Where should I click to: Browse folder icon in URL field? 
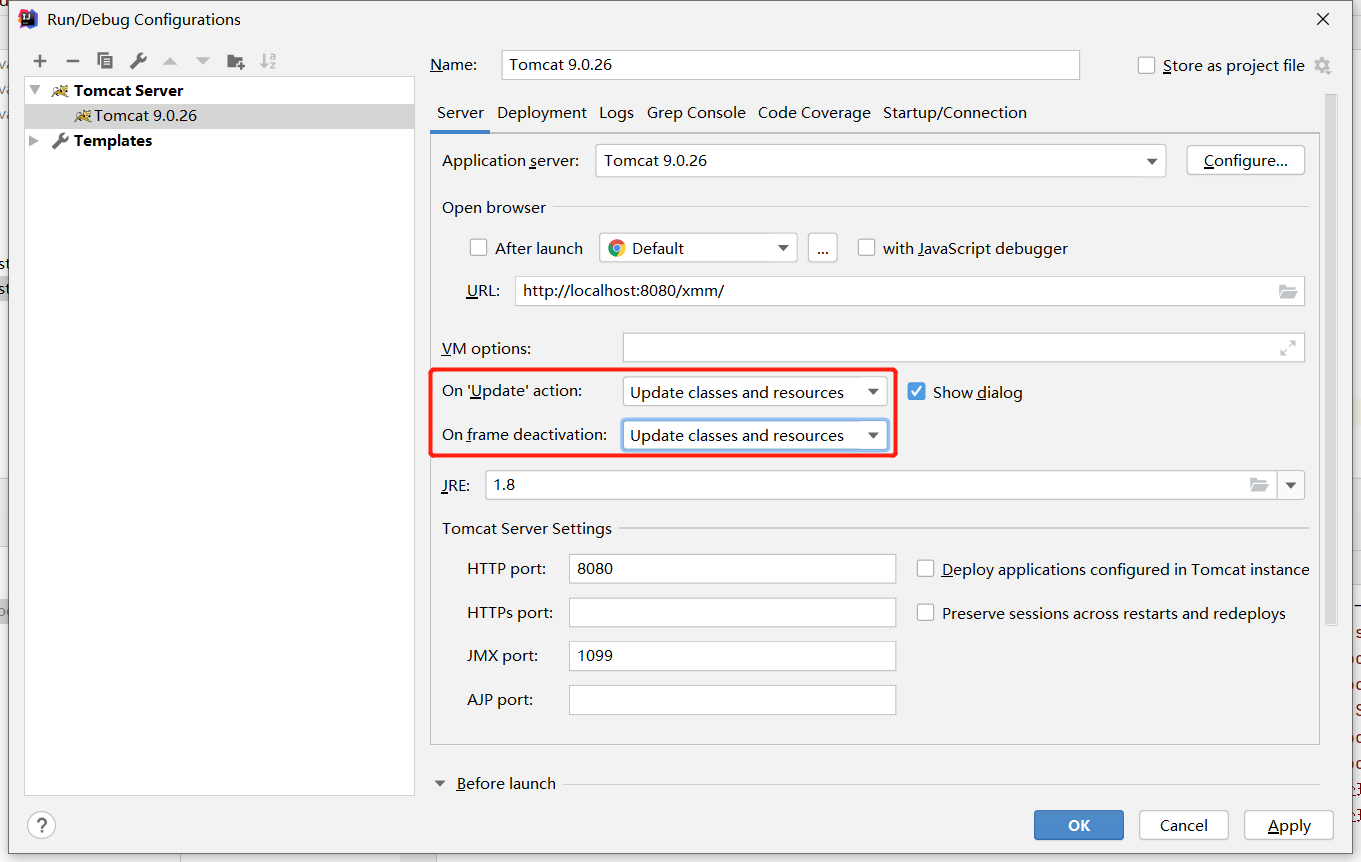coord(1288,291)
